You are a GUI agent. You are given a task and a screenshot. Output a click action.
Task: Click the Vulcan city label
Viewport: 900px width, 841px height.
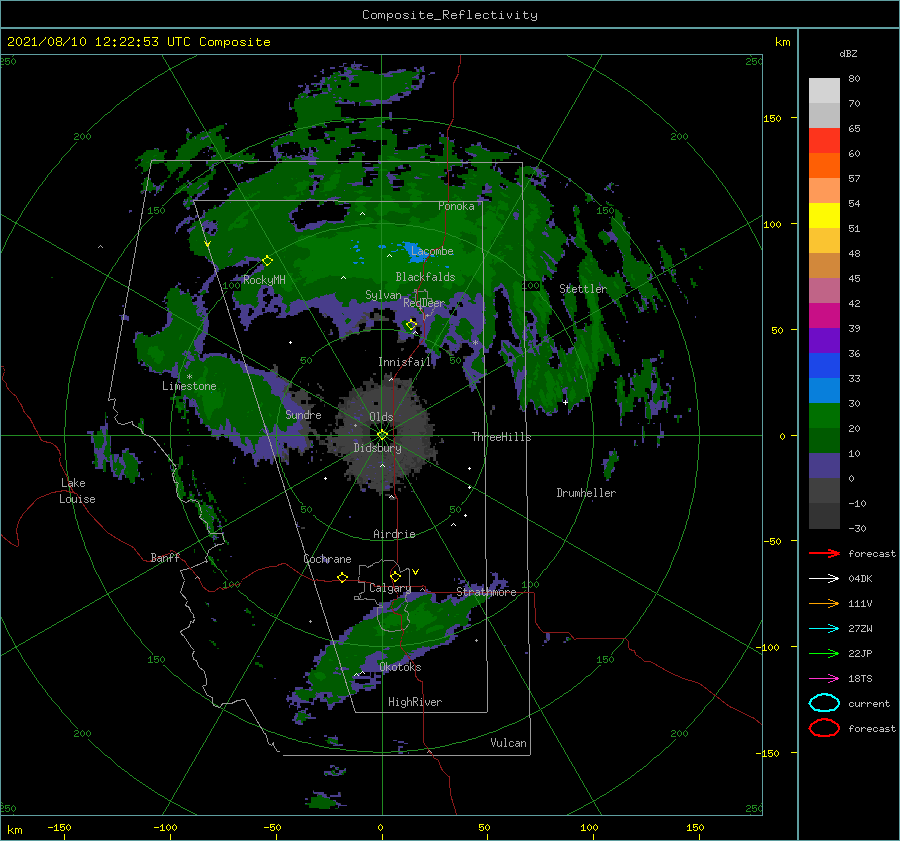point(509,743)
